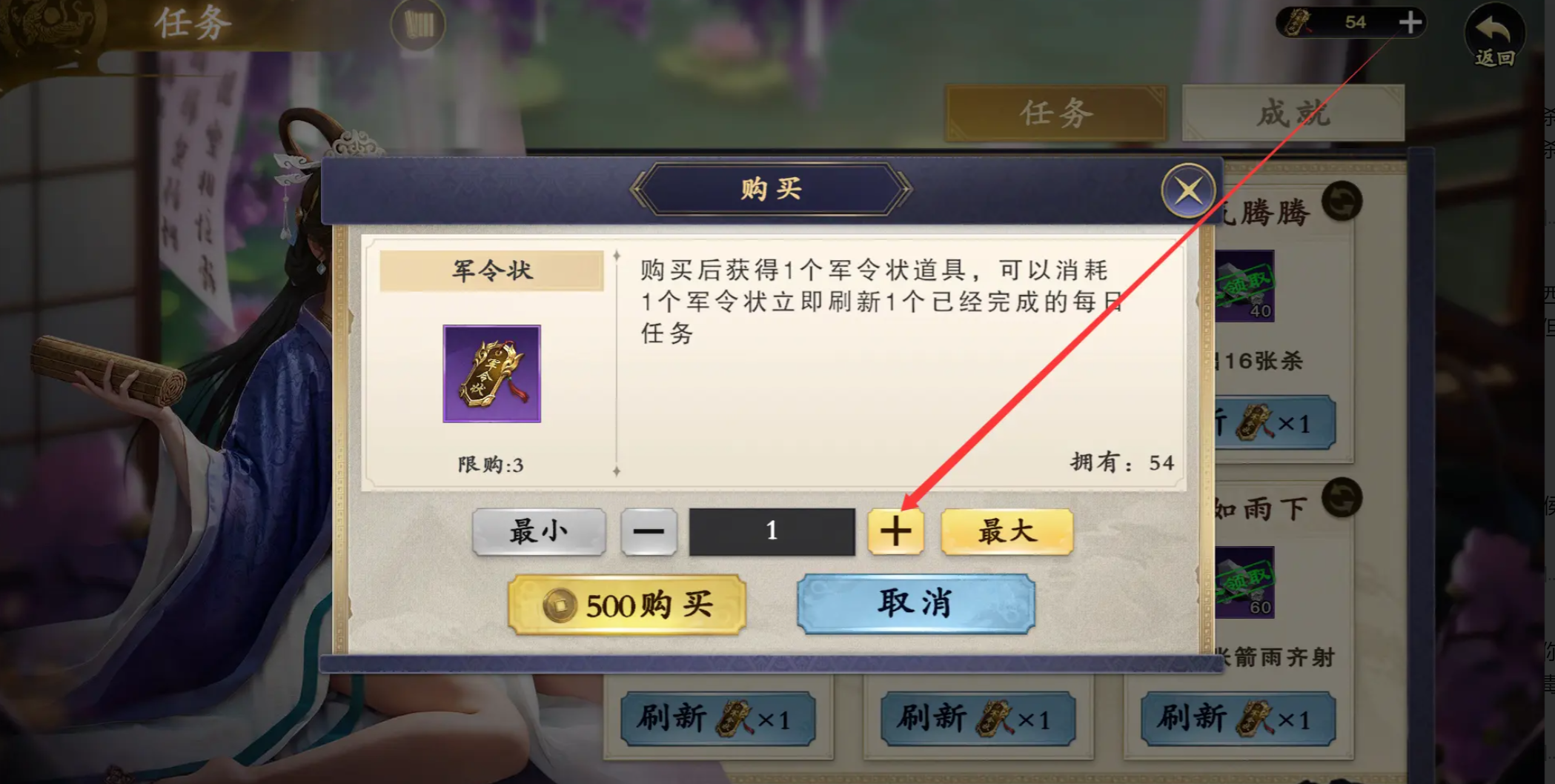Click the bottom-left 刷新 ×1 button
The width and height of the screenshot is (1555, 784).
coord(717,719)
